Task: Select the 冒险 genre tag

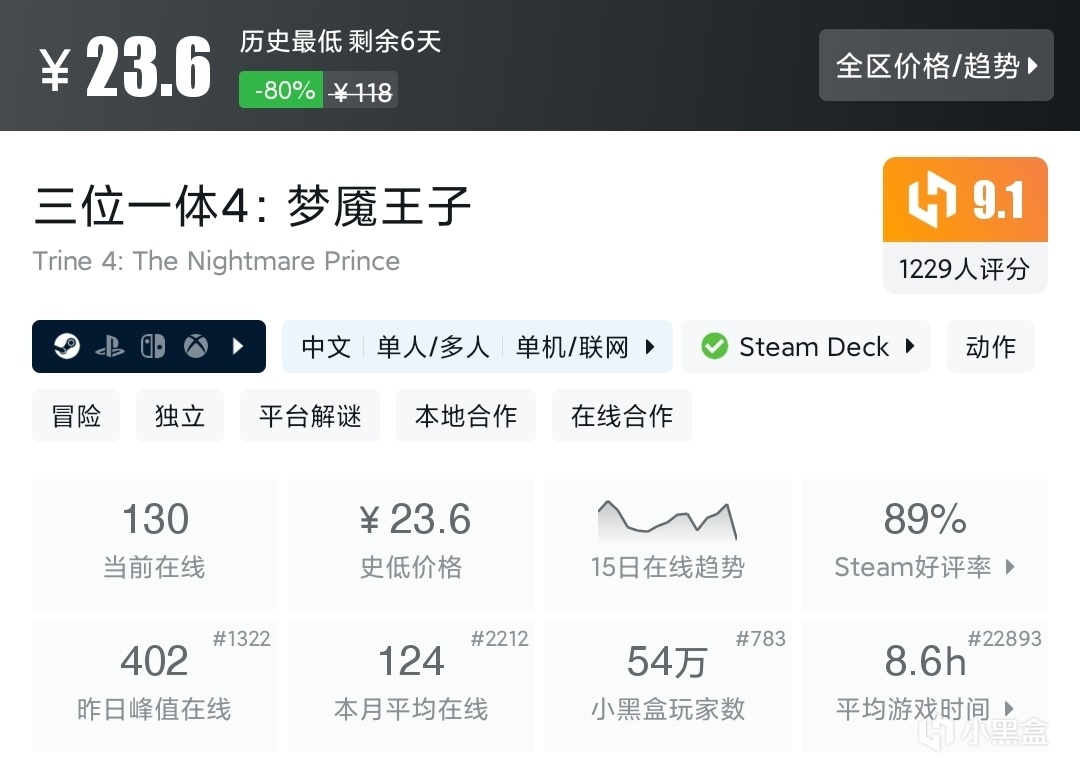Action: 76,416
